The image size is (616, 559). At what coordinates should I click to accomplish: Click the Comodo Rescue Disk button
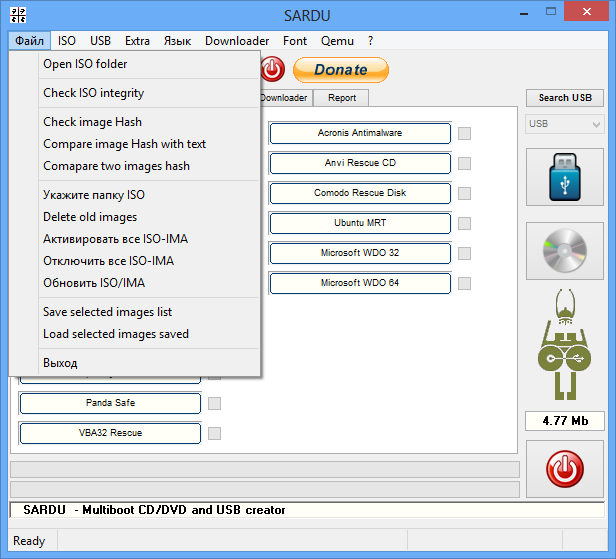360,193
